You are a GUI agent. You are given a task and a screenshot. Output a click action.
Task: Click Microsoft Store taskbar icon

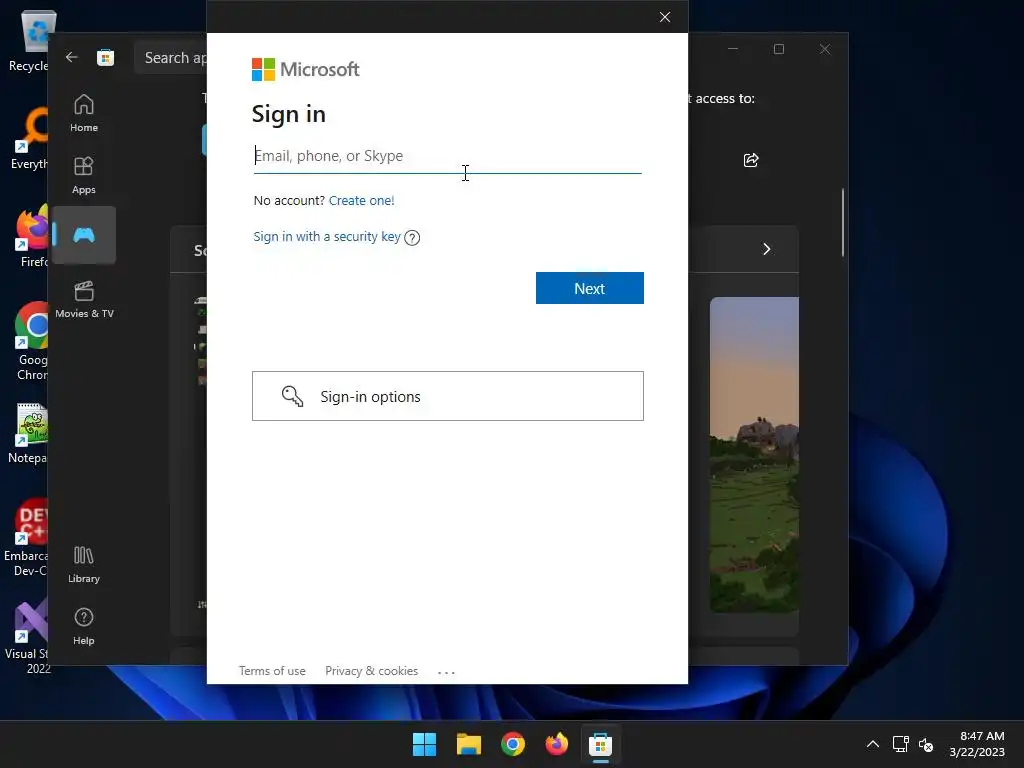[601, 744]
